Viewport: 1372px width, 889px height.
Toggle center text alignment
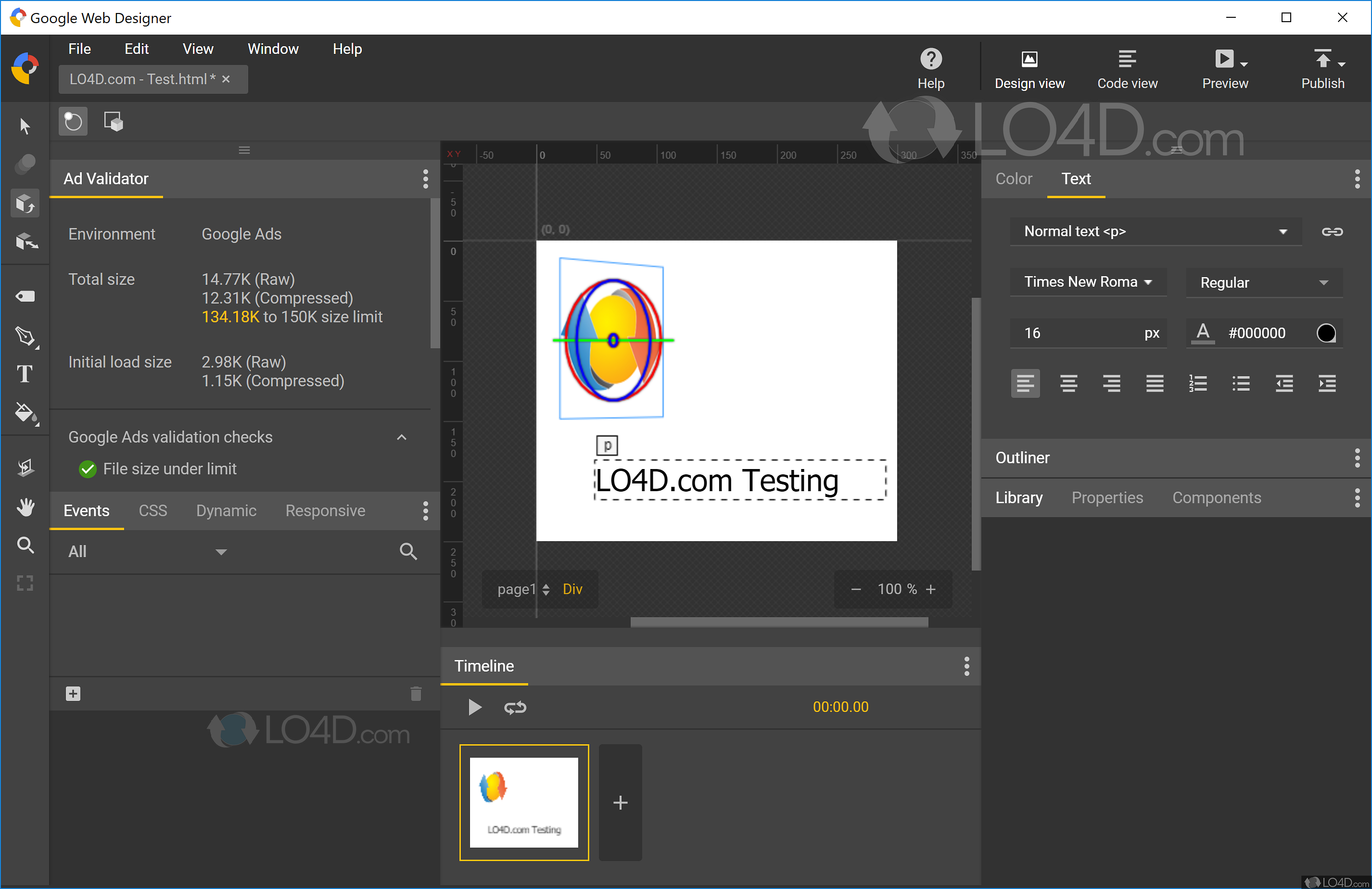pos(1069,383)
